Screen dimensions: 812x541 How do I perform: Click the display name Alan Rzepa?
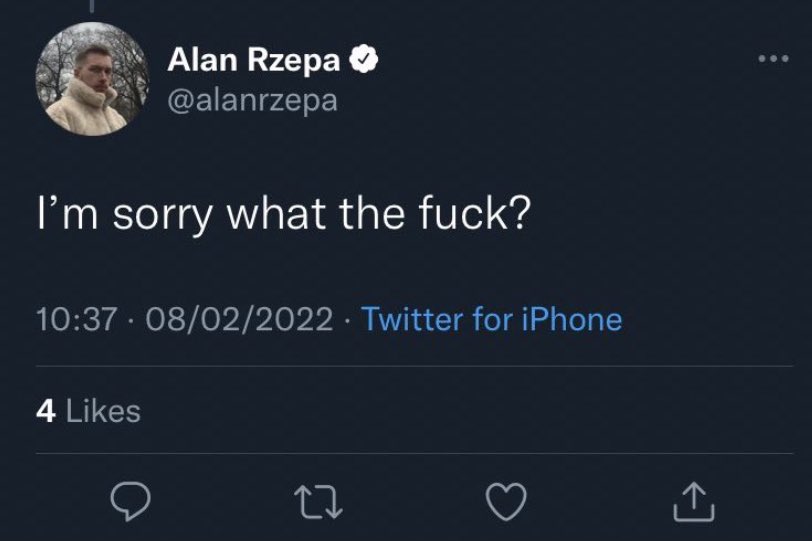tap(255, 62)
